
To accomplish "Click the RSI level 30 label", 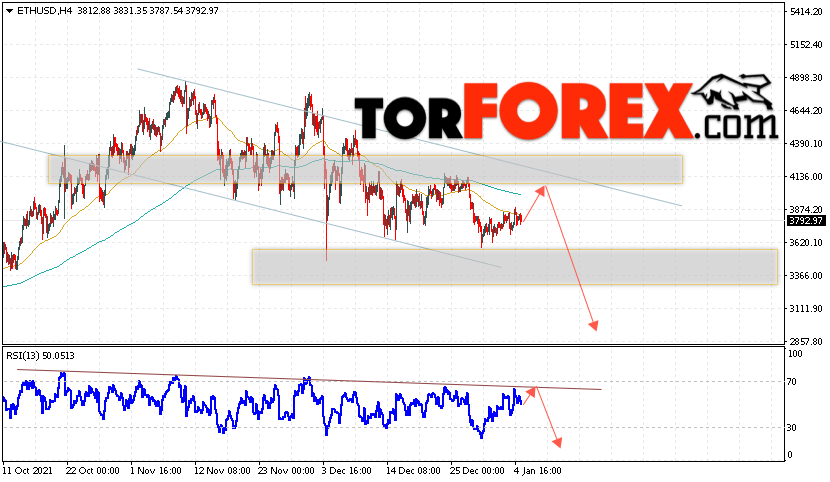I will tap(792, 428).
